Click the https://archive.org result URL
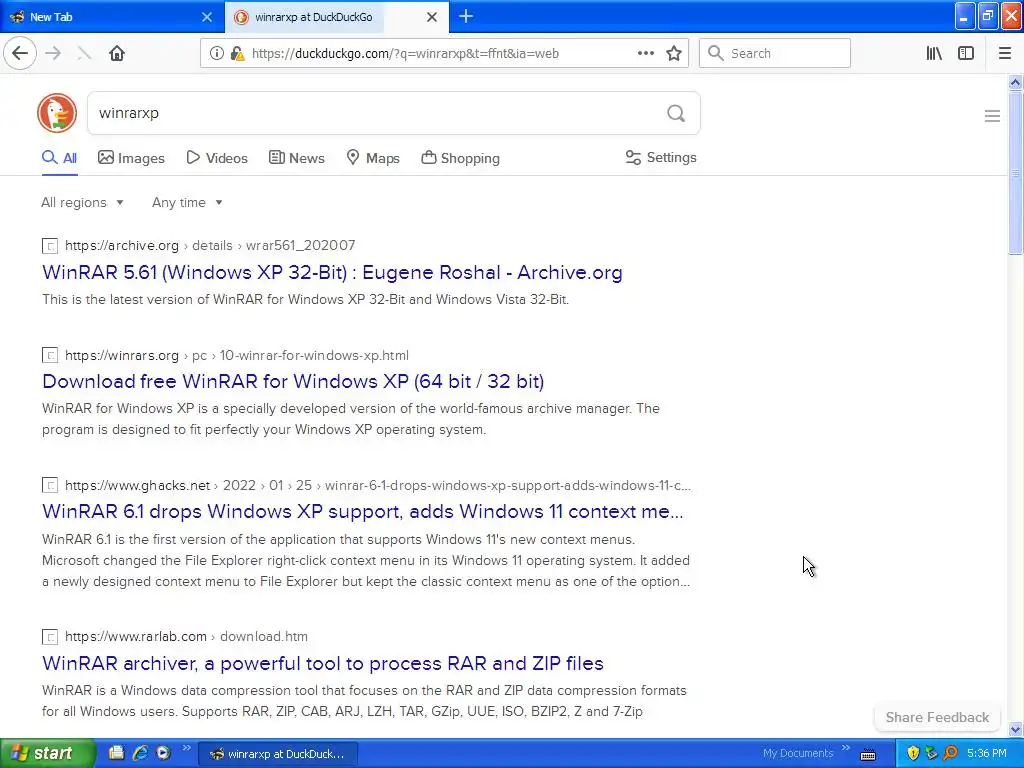 pos(121,246)
